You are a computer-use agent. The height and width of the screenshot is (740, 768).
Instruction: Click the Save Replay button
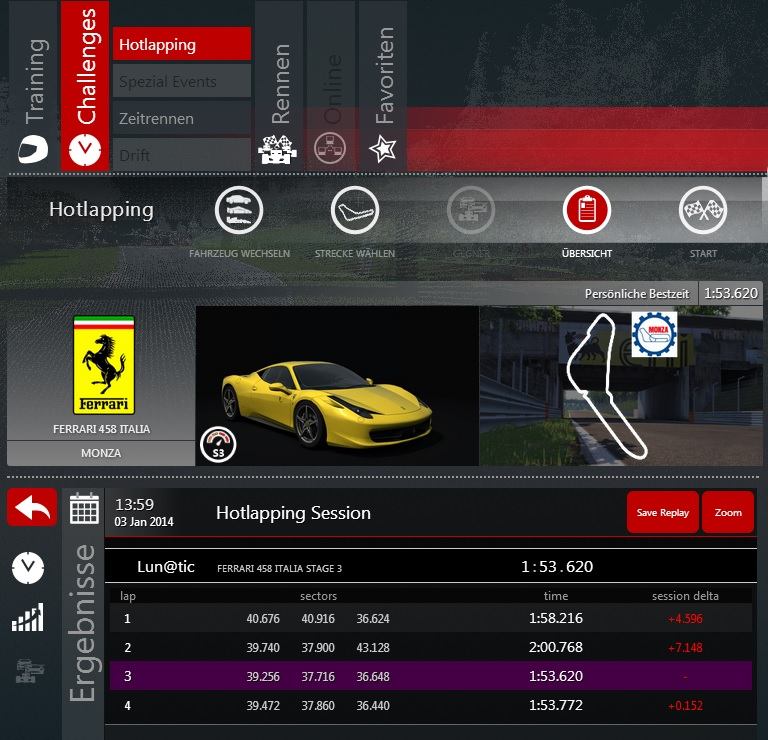663,512
